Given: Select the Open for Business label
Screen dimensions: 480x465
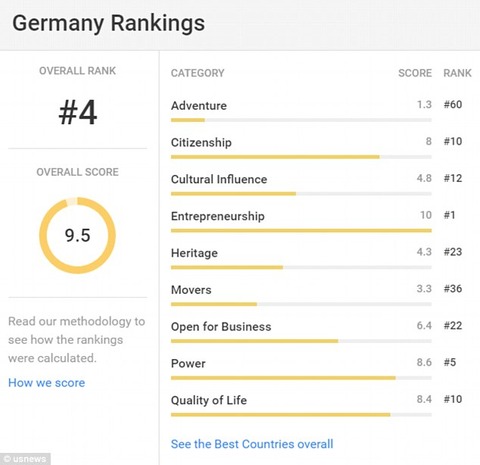Looking at the screenshot, I should [221, 327].
